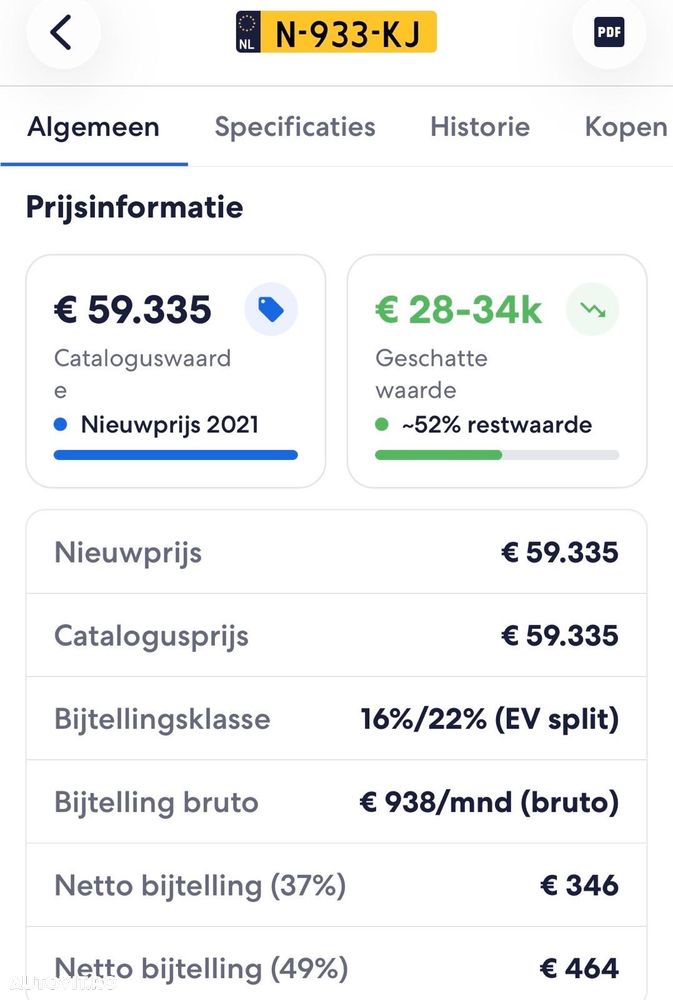Tap the blue price tag icon
The height and width of the screenshot is (1000, 673).
(271, 309)
